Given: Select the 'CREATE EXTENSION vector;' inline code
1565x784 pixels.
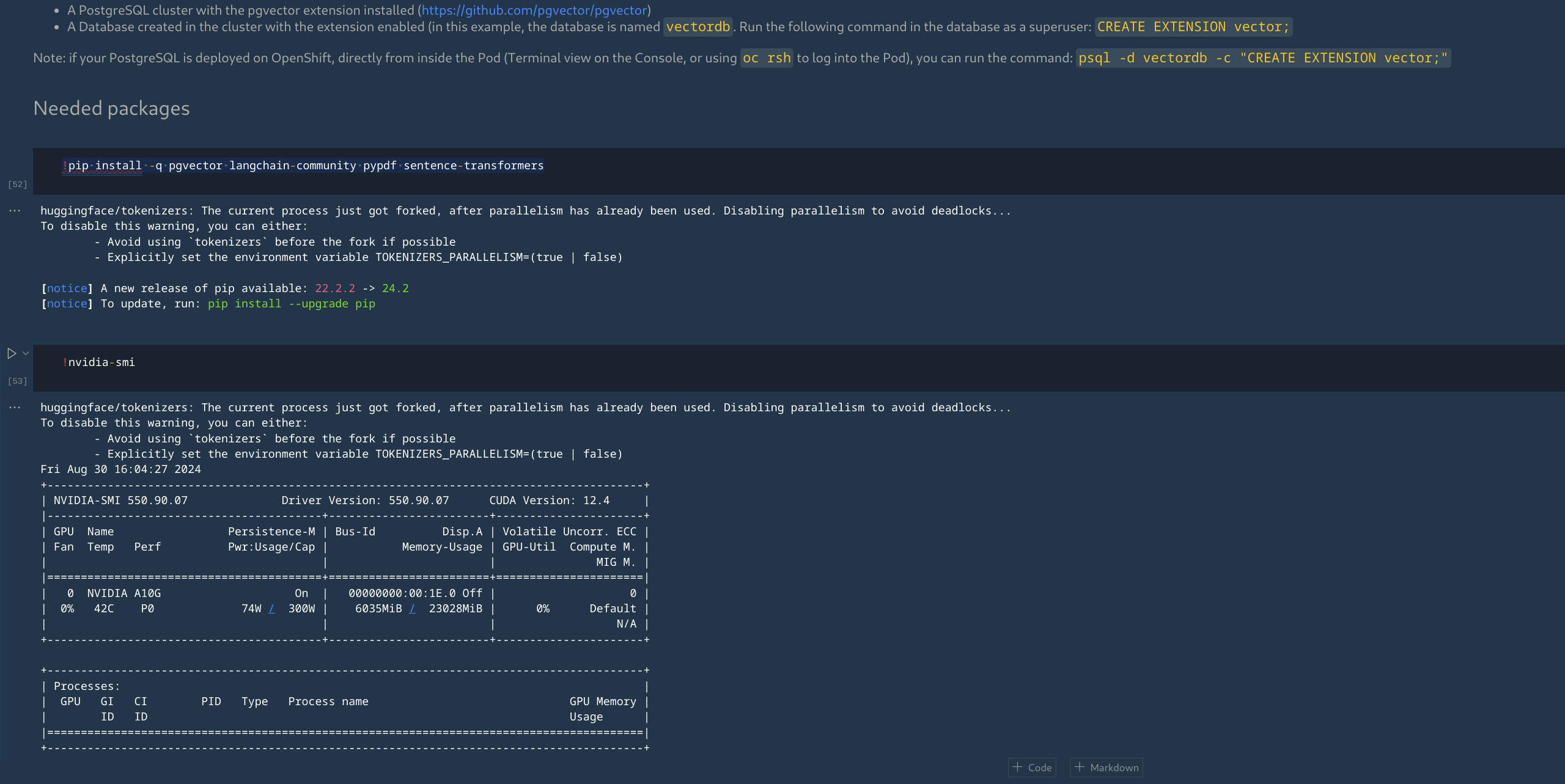Looking at the screenshot, I should pyautogui.click(x=1193, y=27).
